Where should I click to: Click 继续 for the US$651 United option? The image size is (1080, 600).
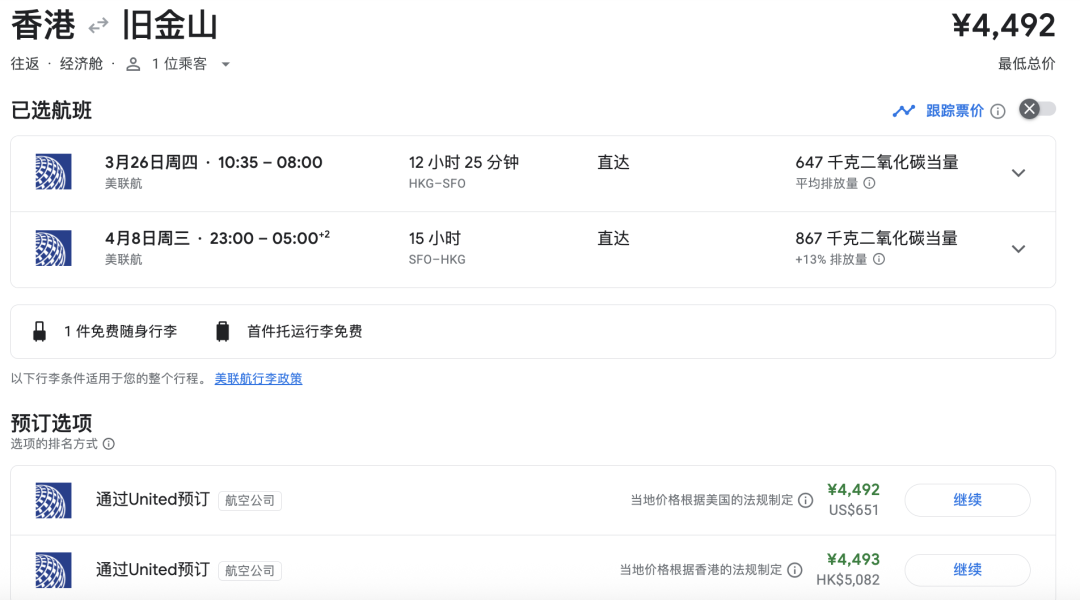[x=967, y=500]
